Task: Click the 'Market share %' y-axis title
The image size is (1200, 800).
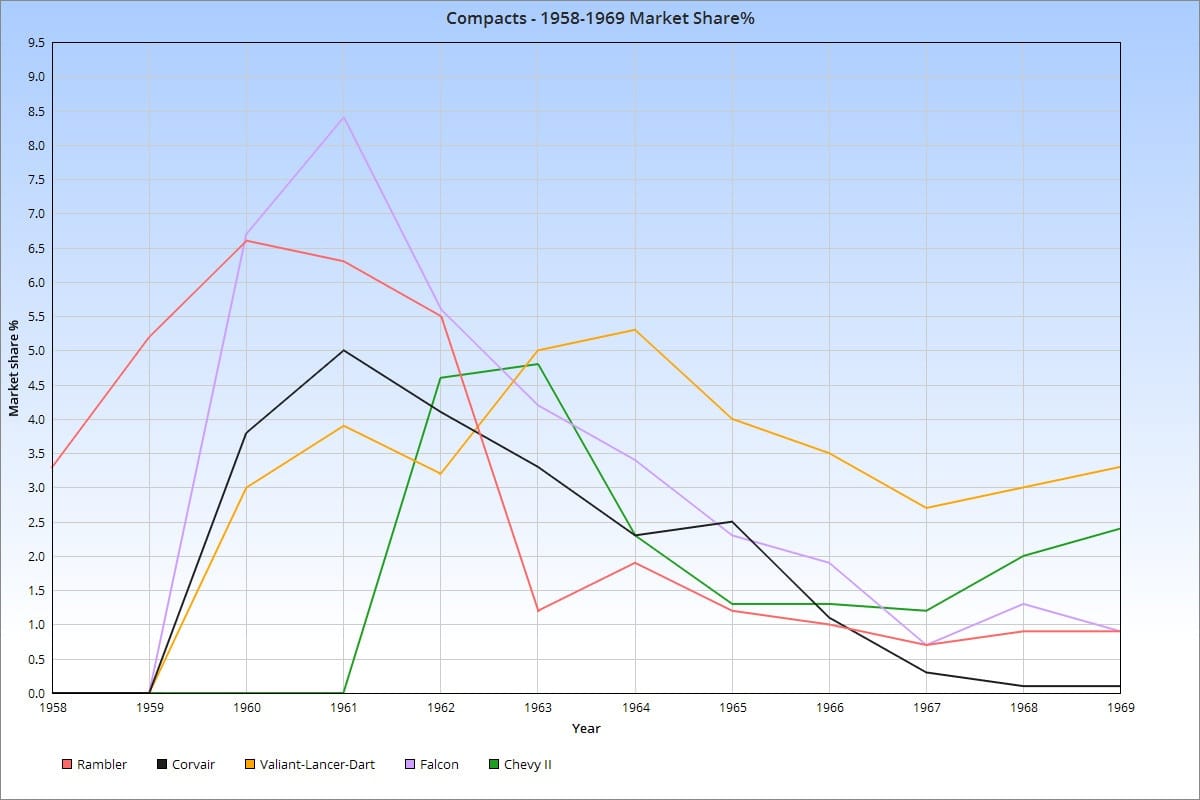Action: click(x=14, y=368)
